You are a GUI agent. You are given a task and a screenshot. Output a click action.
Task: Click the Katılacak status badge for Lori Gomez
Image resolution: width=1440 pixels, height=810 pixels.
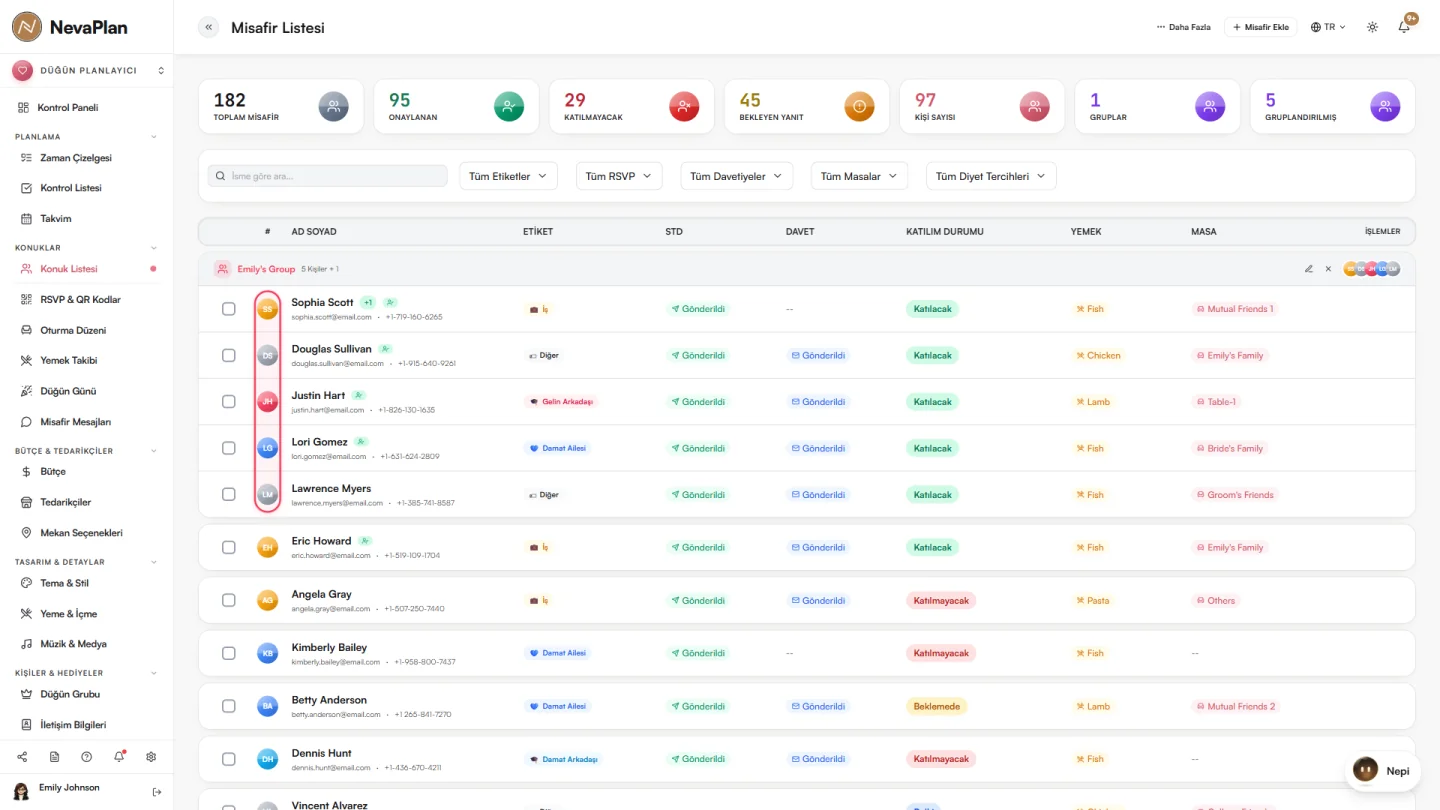933,448
